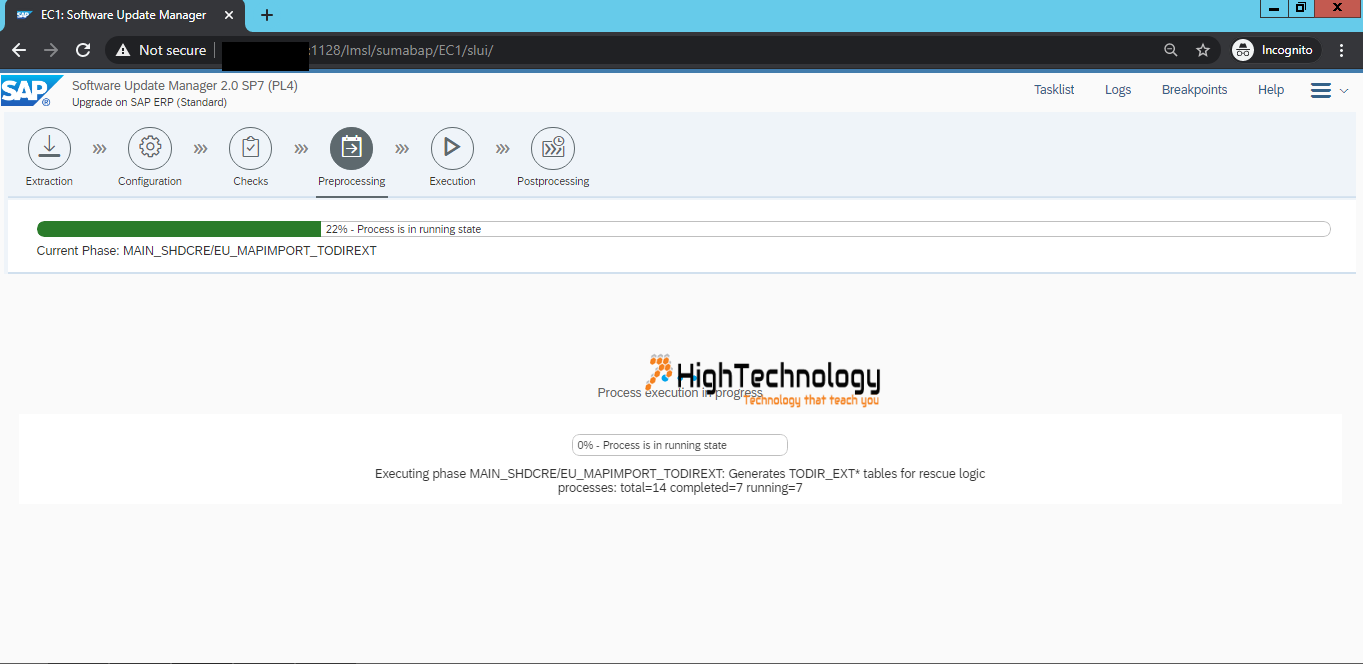Click the 22% overall progress bar
Screen dimensions: 1363x664
pyautogui.click(x=683, y=229)
